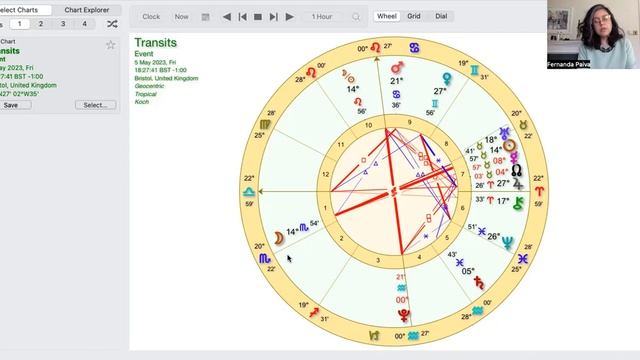640x360 pixels.
Task: Click the Sun glyph at 14° Taurus
Action: pyautogui.click(x=509, y=145)
